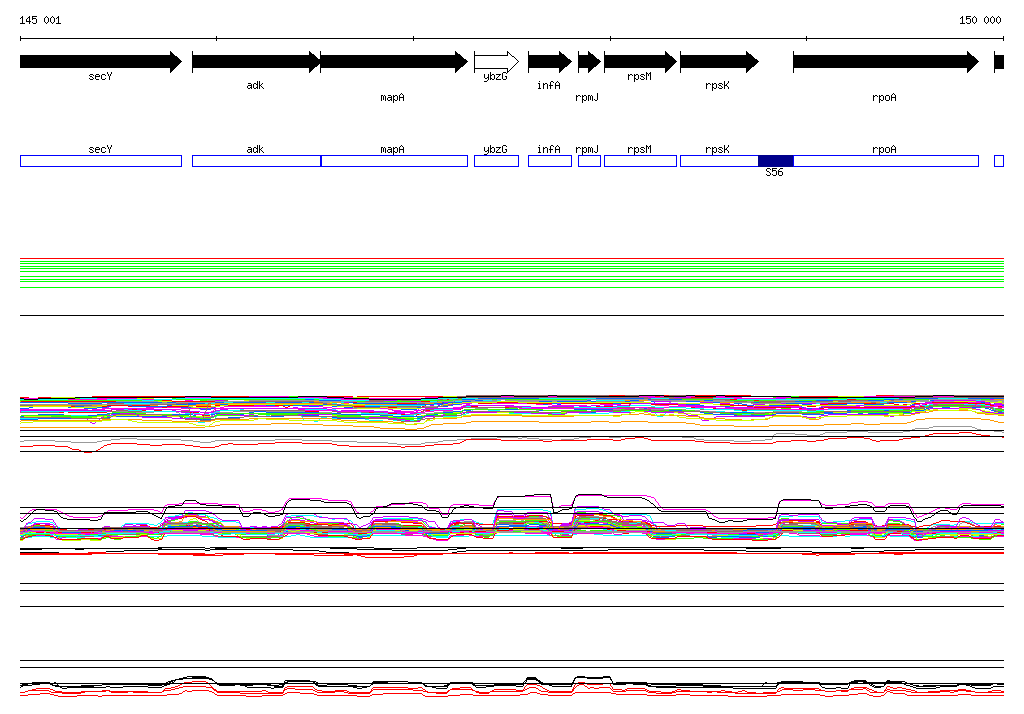Select the small rpmJ gene arrow
This screenshot has height=714, width=1024.
tap(589, 62)
